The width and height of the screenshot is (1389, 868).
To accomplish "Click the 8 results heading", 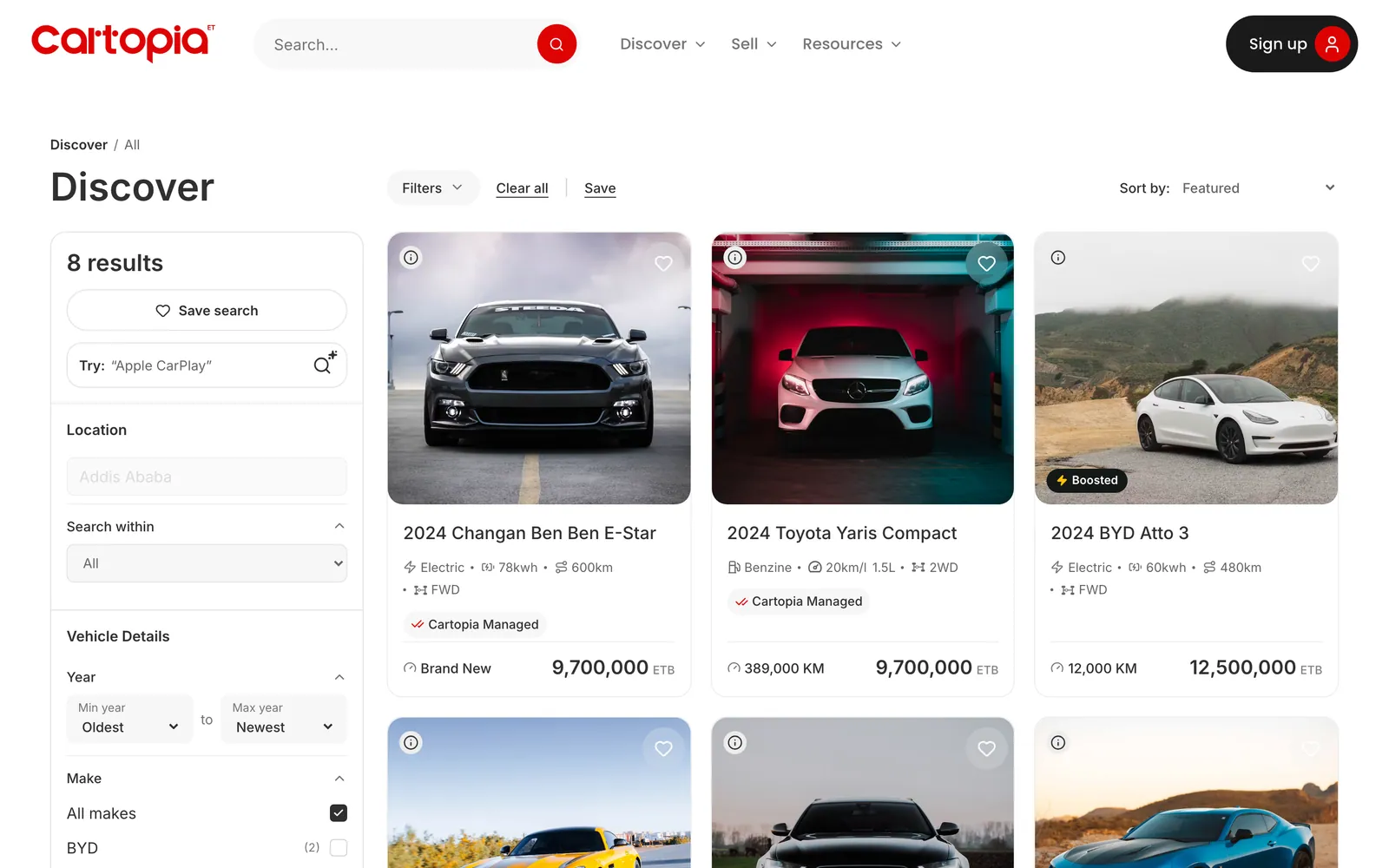I will click(x=115, y=263).
